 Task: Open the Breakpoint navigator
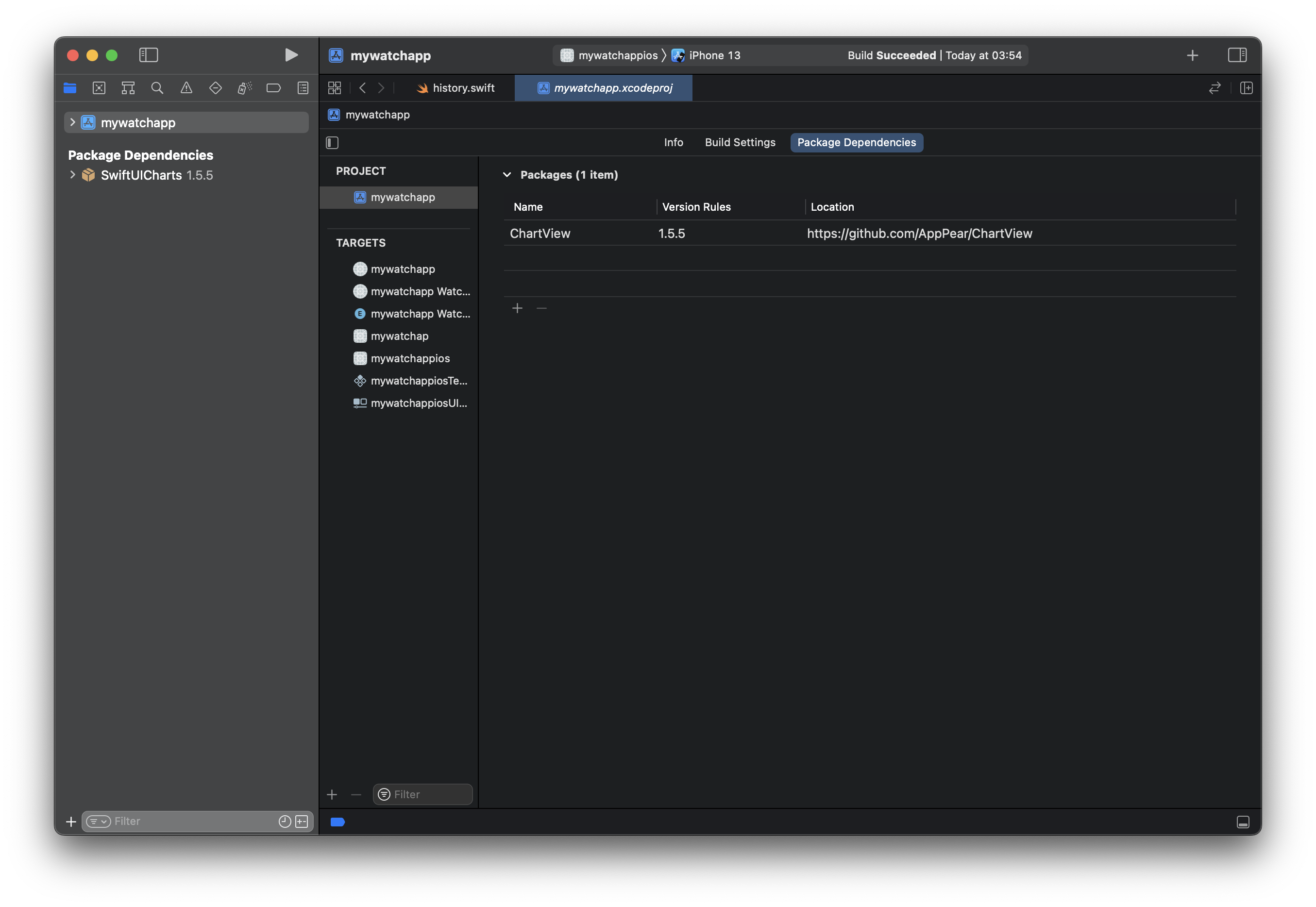(273, 88)
